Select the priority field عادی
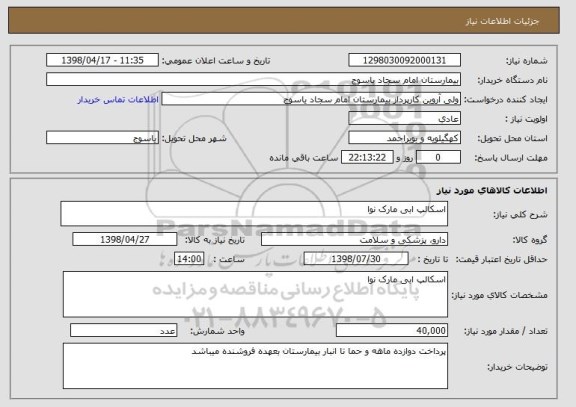Screen dimensions: 576x407 tap(404, 119)
